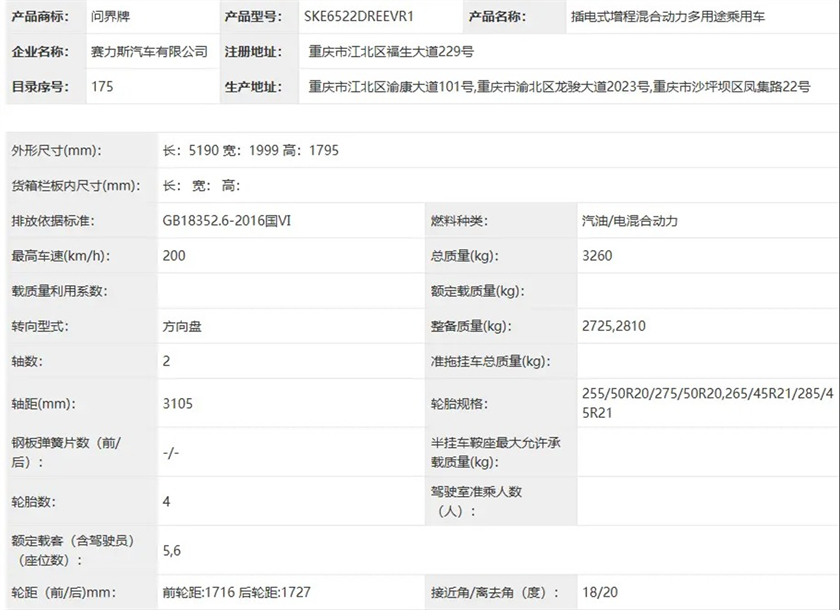Select total mass value 3260

[x=597, y=255]
